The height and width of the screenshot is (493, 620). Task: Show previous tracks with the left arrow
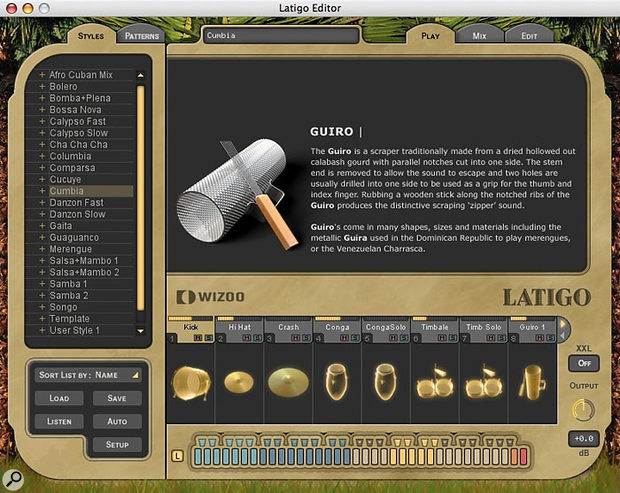pos(563,336)
